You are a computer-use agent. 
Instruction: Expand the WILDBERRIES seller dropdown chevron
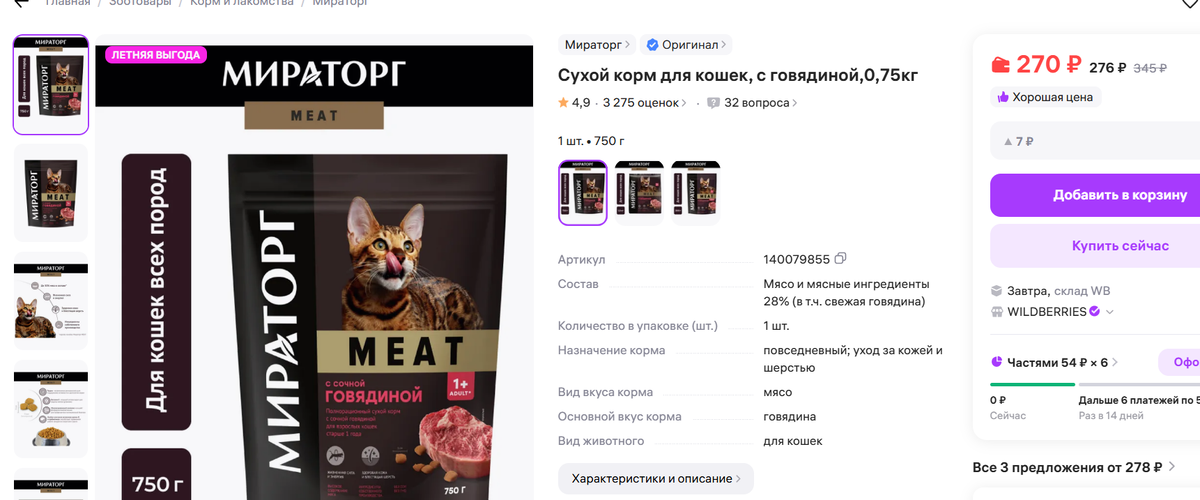point(1110,312)
